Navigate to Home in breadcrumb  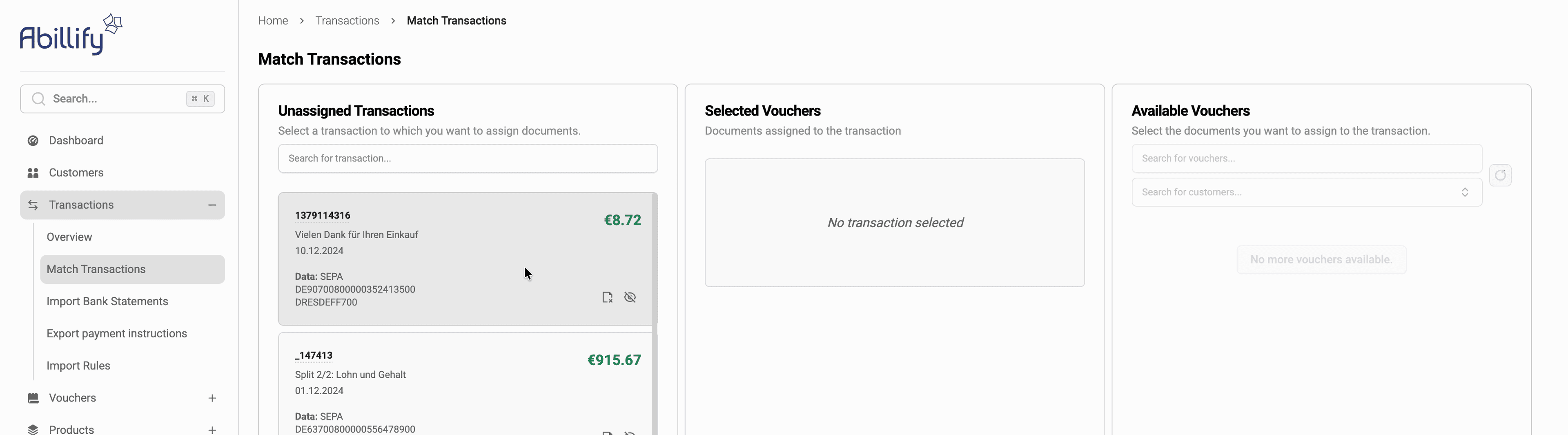pyautogui.click(x=273, y=21)
